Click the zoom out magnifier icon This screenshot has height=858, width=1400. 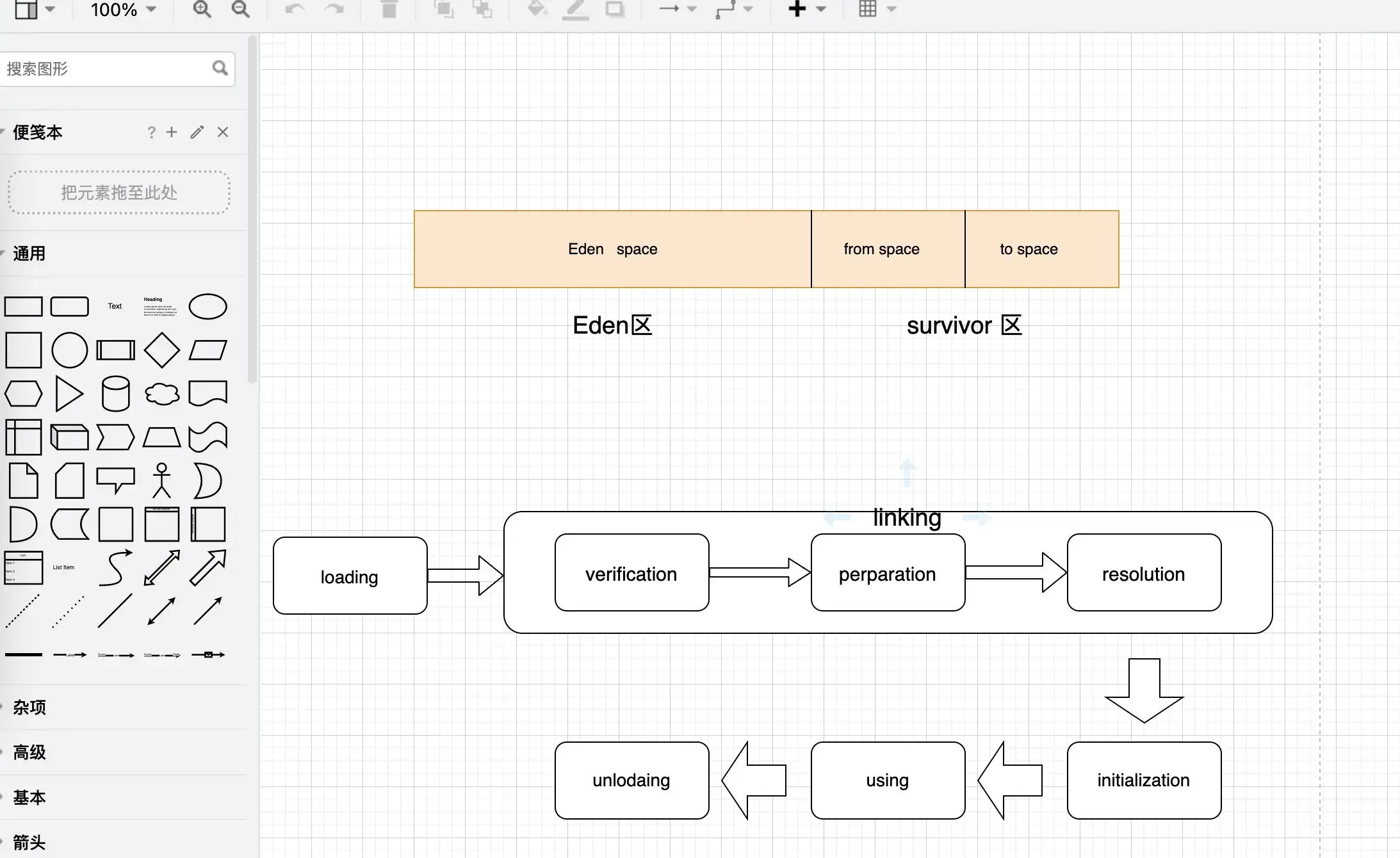click(240, 9)
